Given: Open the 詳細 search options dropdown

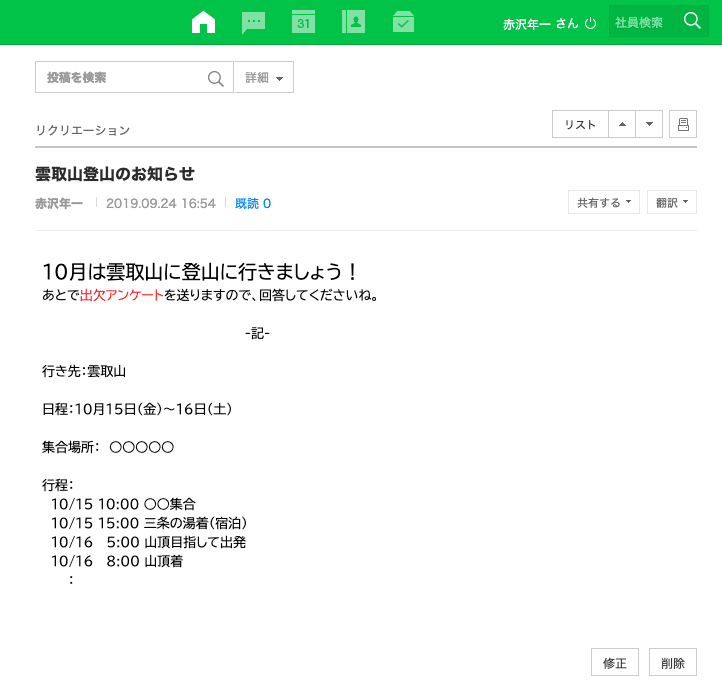Looking at the screenshot, I should click(264, 77).
